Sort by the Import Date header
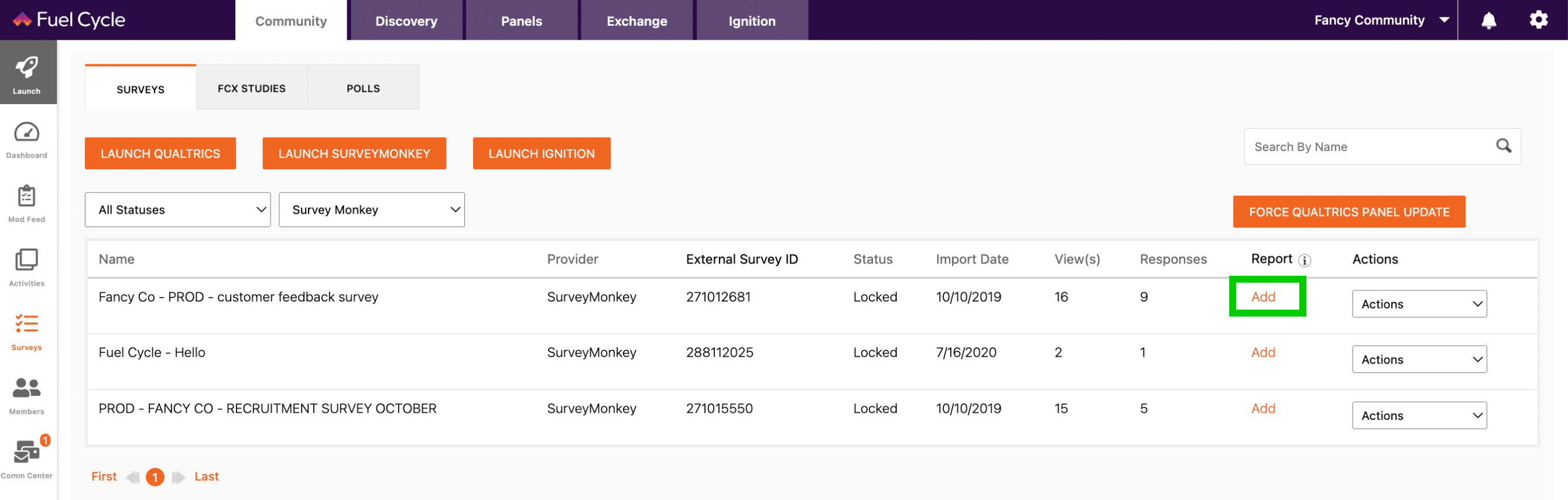The height and width of the screenshot is (500, 1568). point(971,259)
